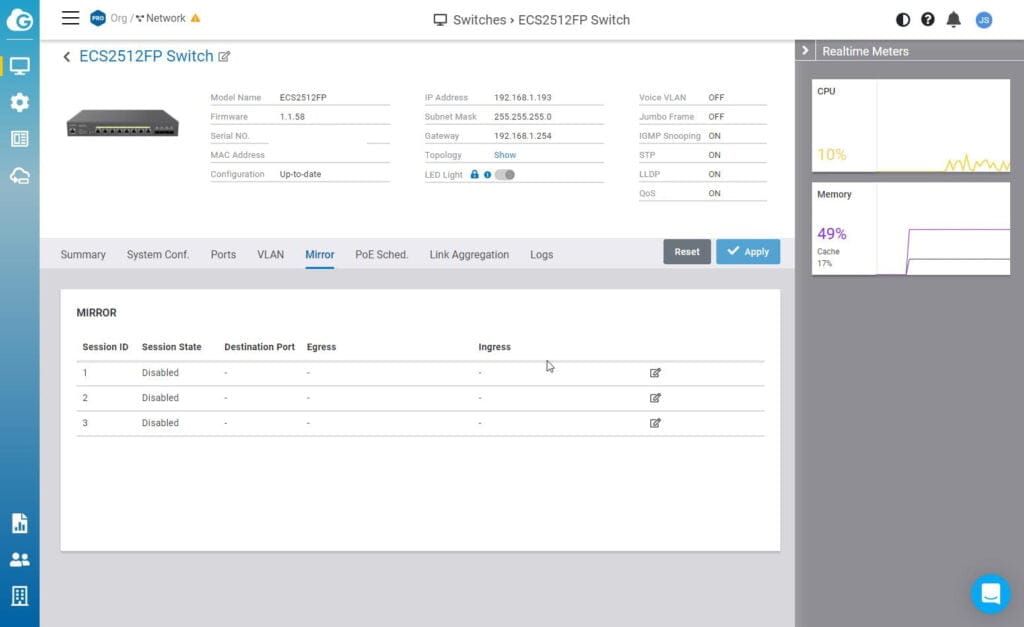
Task: Click the notifications bell icon
Action: pyautogui.click(x=954, y=19)
